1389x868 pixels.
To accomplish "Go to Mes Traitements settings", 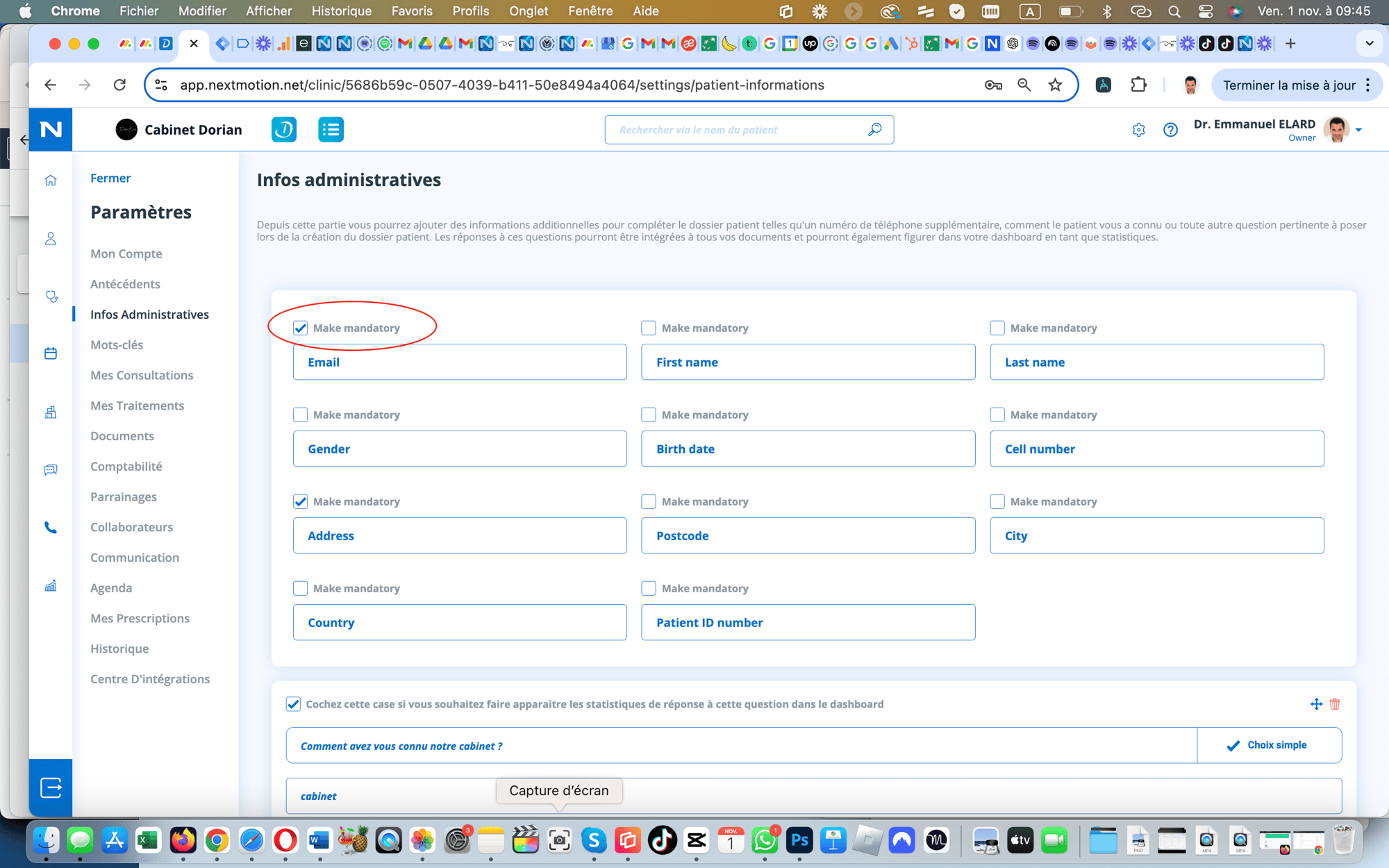I will click(138, 406).
